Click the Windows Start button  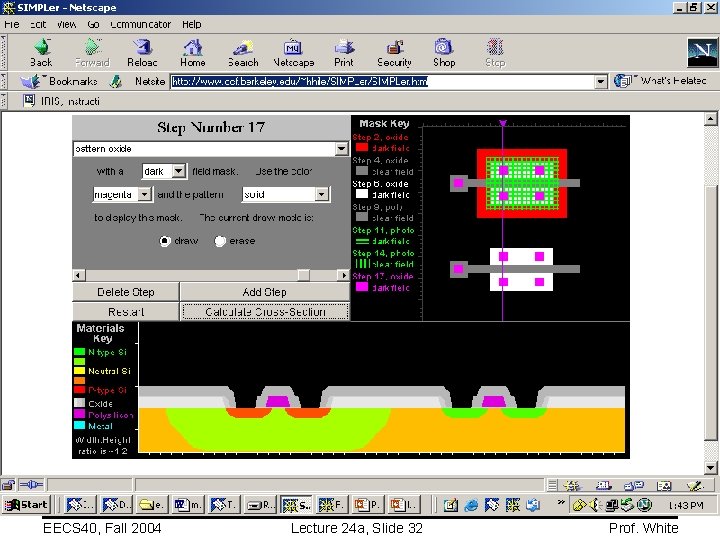pyautogui.click(x=27, y=505)
